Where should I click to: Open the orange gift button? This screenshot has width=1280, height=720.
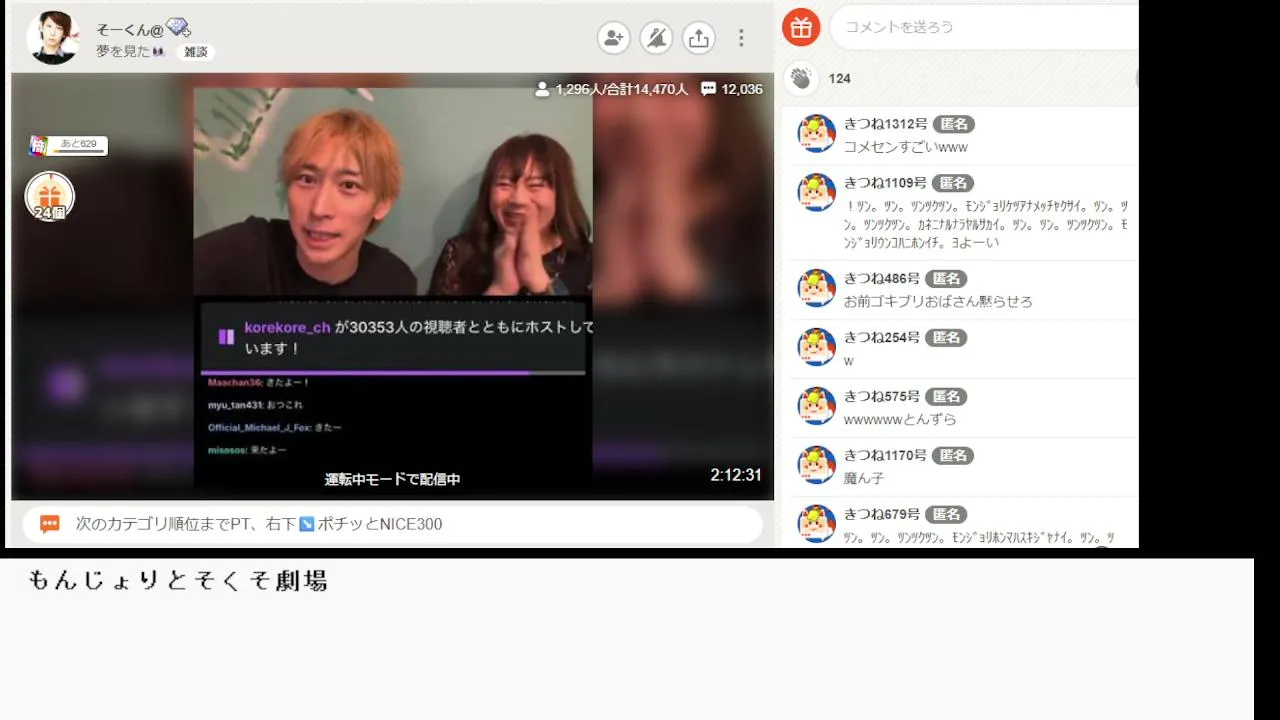point(801,27)
